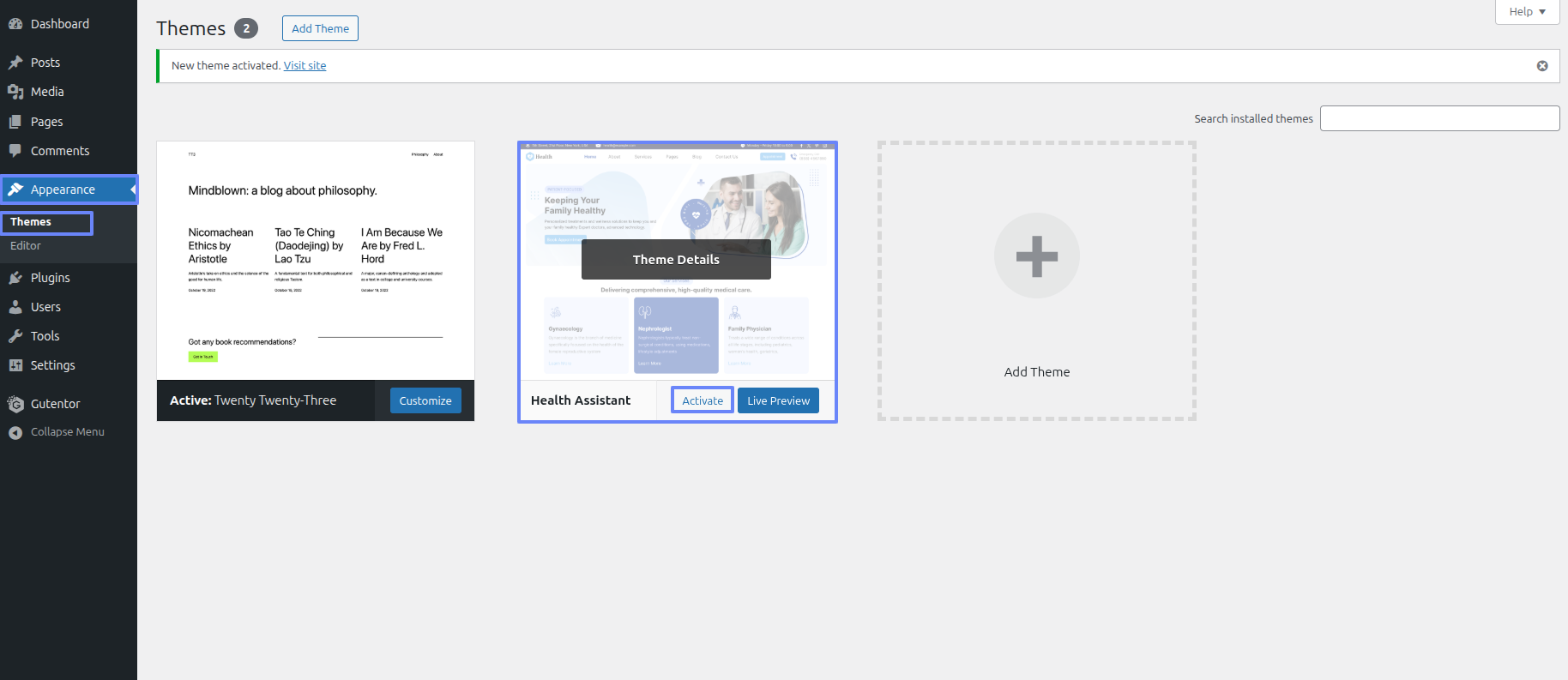Follow the Visit site link
Screen dimensions: 1568x680
(305, 66)
